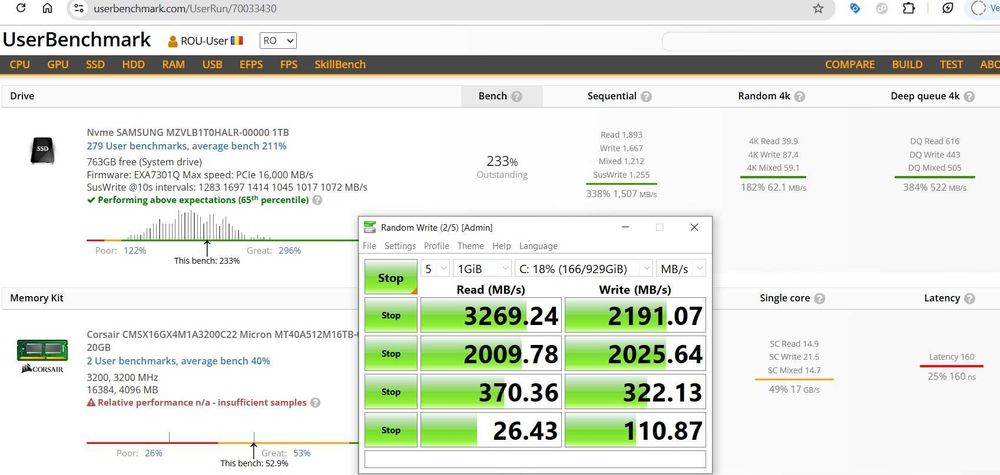Click Stop button in the 2009.78 row

390,353
